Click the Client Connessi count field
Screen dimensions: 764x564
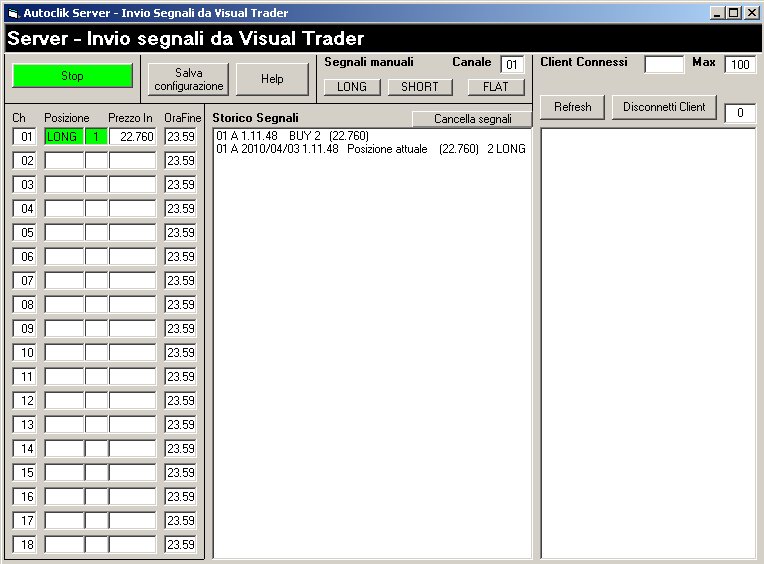pos(664,64)
